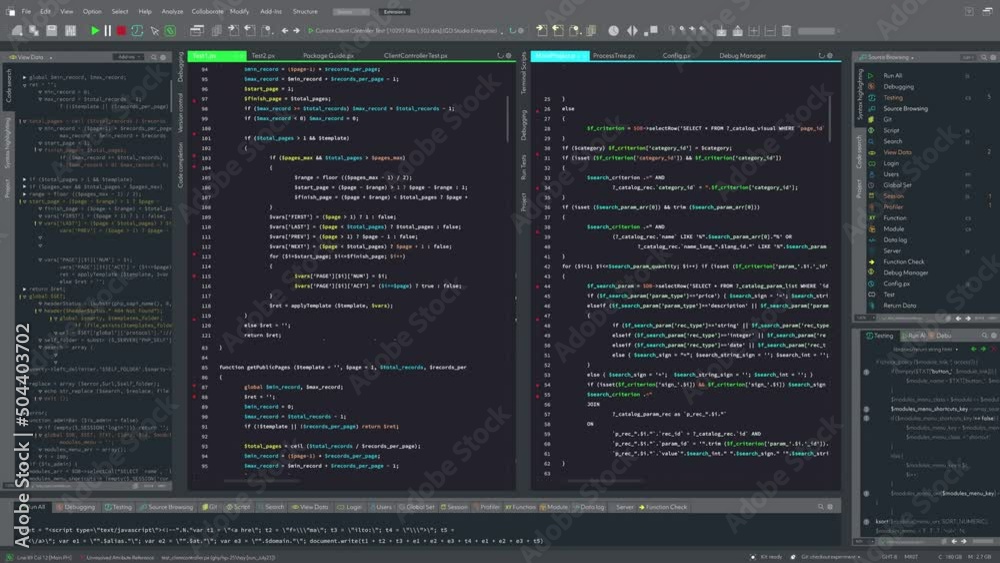Click the Extensions button in menu bar

point(394,11)
